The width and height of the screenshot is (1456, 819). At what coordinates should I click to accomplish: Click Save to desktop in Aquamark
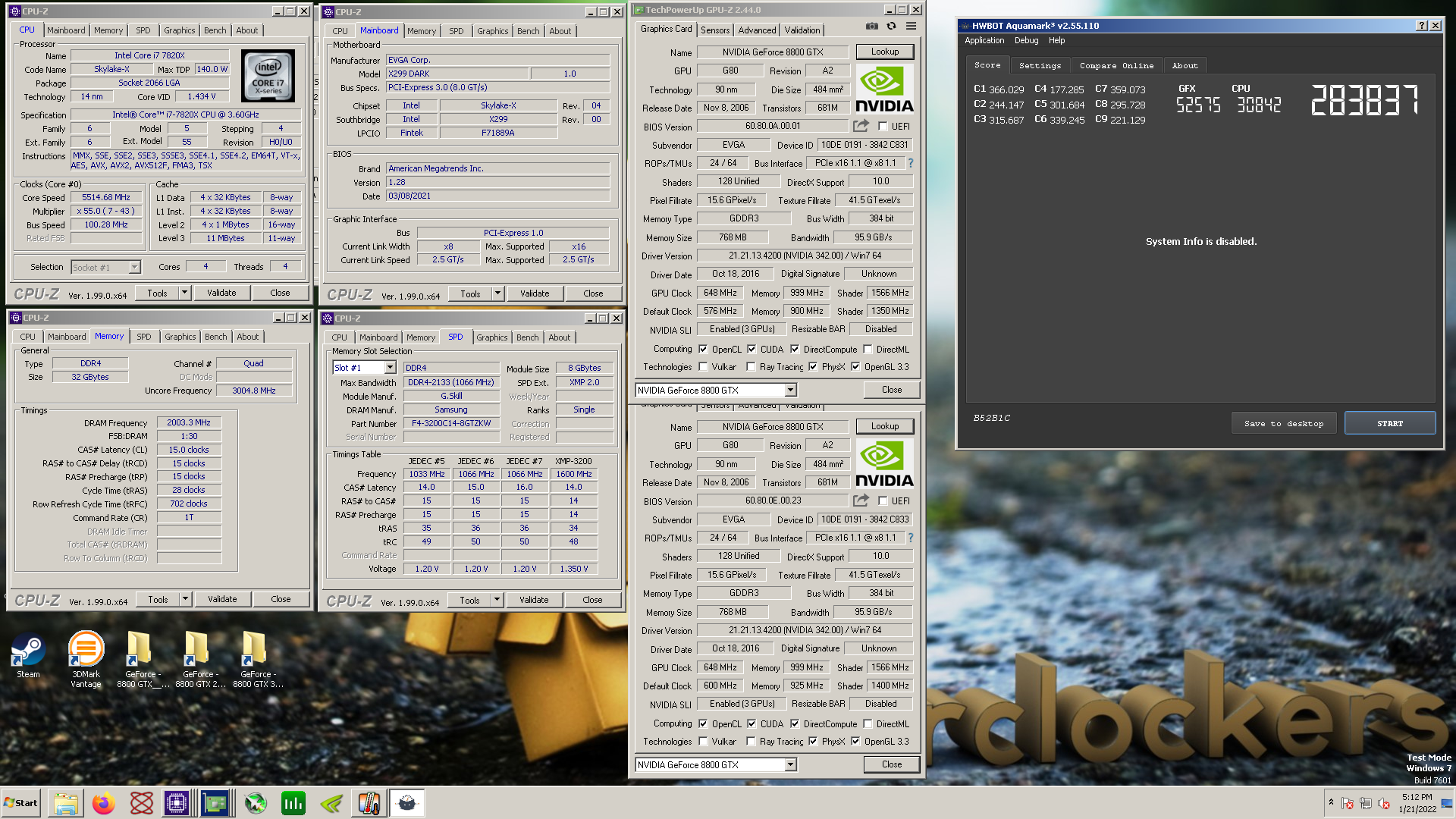1284,423
